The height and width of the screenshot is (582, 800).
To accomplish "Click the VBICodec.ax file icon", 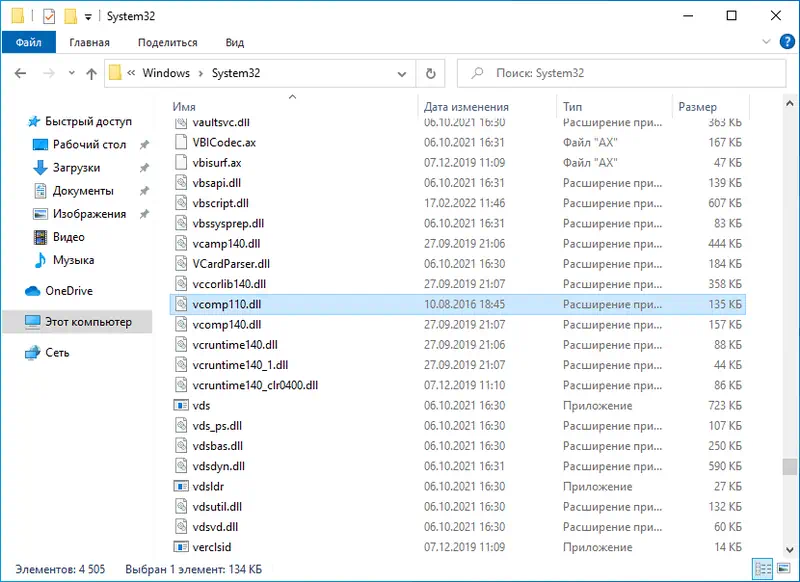I will pyautogui.click(x=181, y=142).
